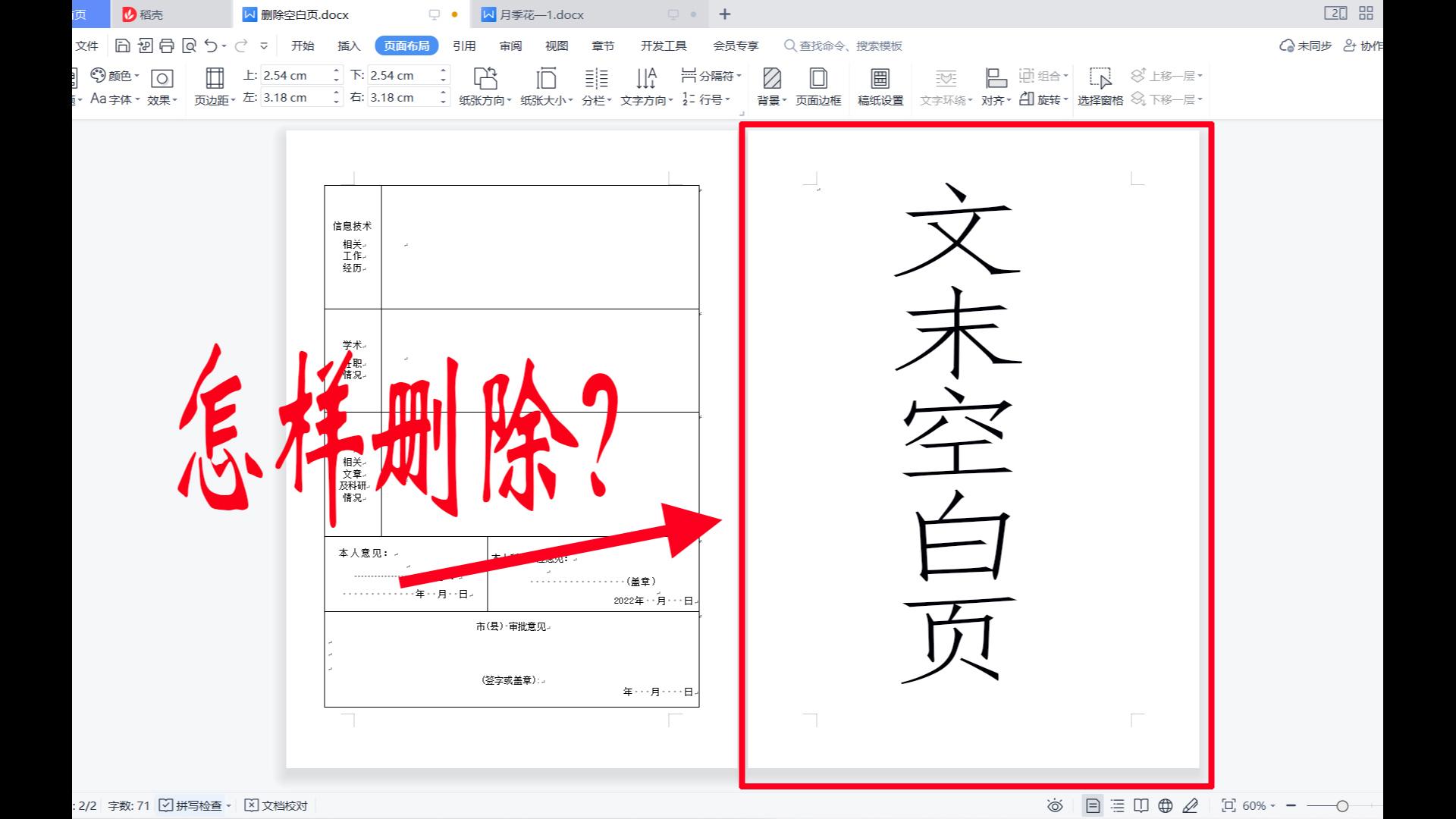The width and height of the screenshot is (1456, 819).
Task: Enable eye-protection mode in the status bar
Action: [x=1056, y=805]
